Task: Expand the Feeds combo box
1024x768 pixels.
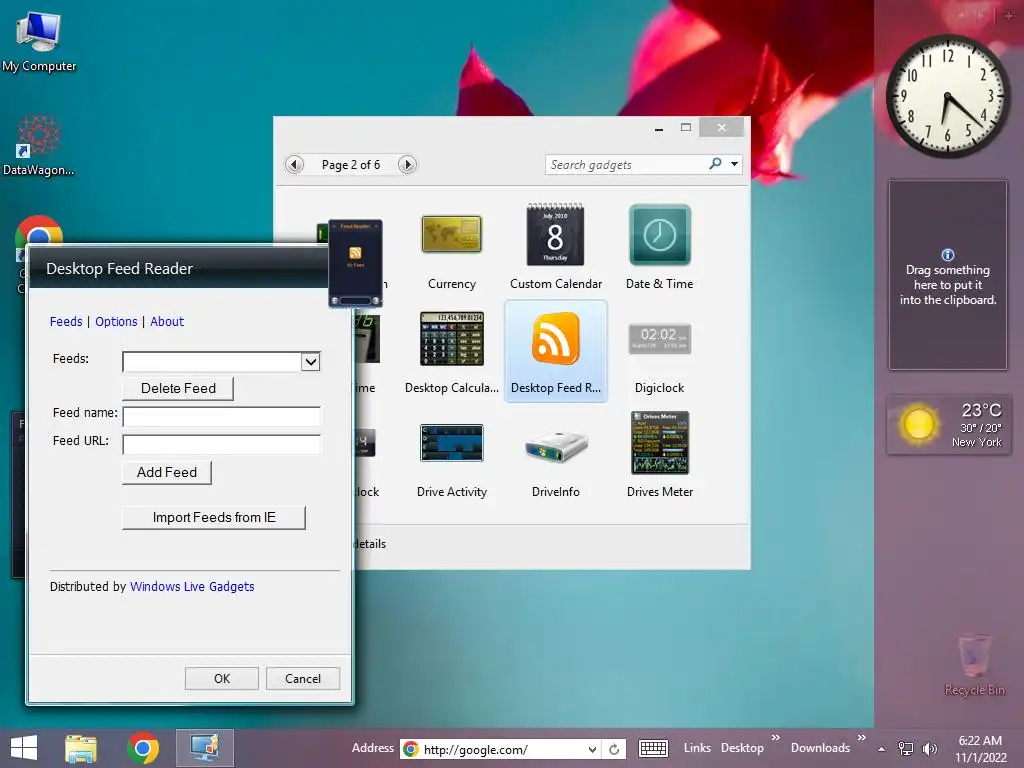Action: (x=311, y=362)
